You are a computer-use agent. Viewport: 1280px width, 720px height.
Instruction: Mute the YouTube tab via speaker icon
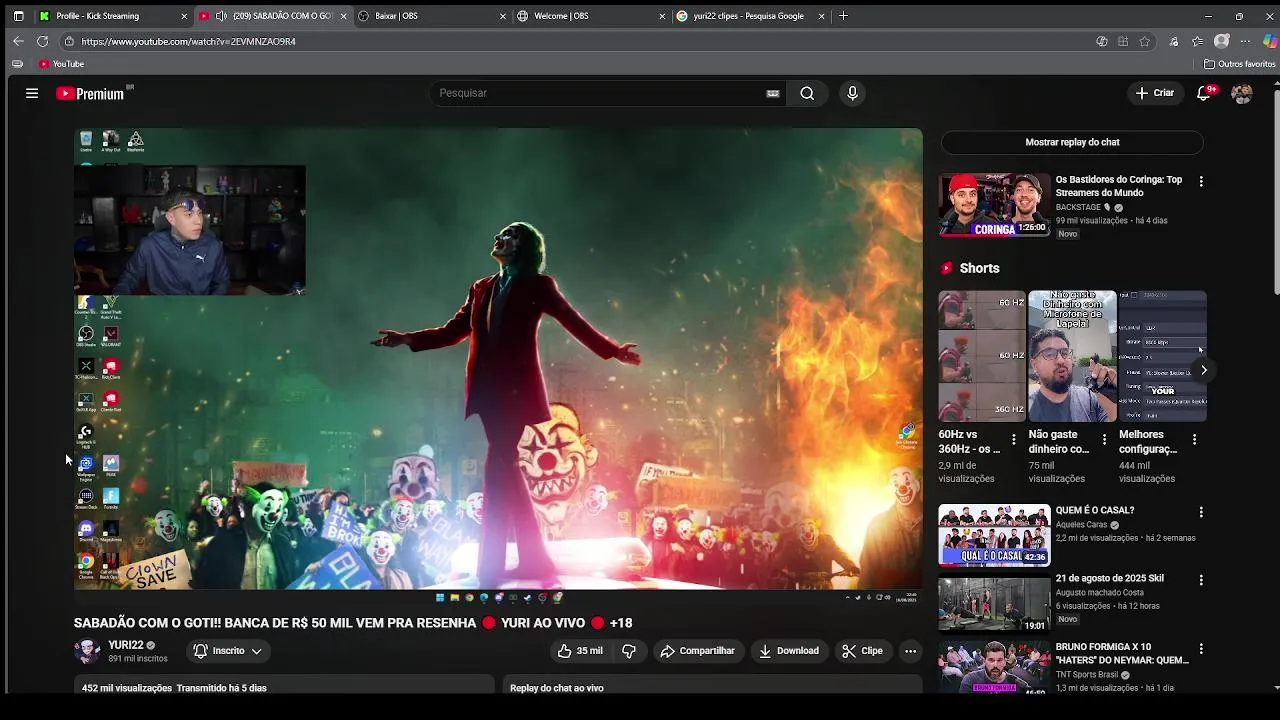pyautogui.click(x=221, y=16)
